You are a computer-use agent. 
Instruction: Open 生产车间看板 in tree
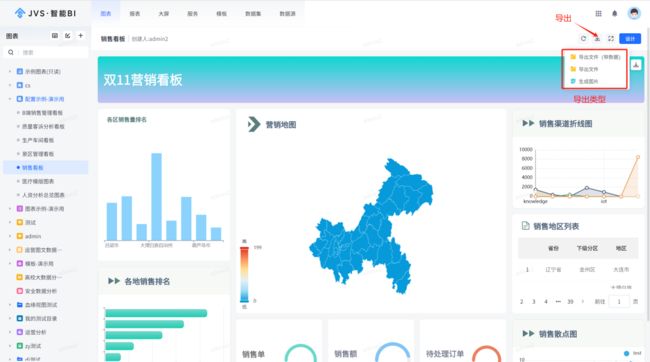pos(38,140)
